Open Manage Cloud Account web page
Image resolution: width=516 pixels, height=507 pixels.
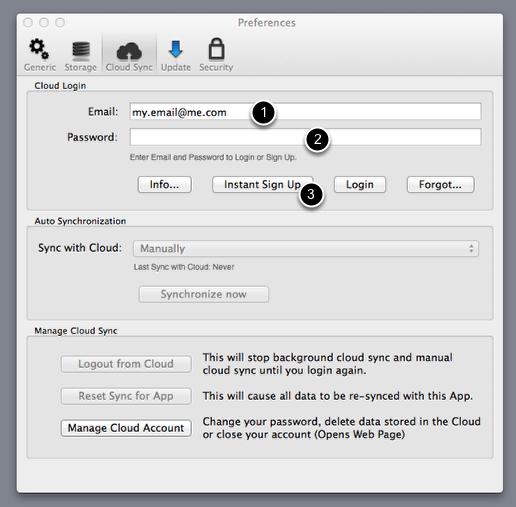126,428
